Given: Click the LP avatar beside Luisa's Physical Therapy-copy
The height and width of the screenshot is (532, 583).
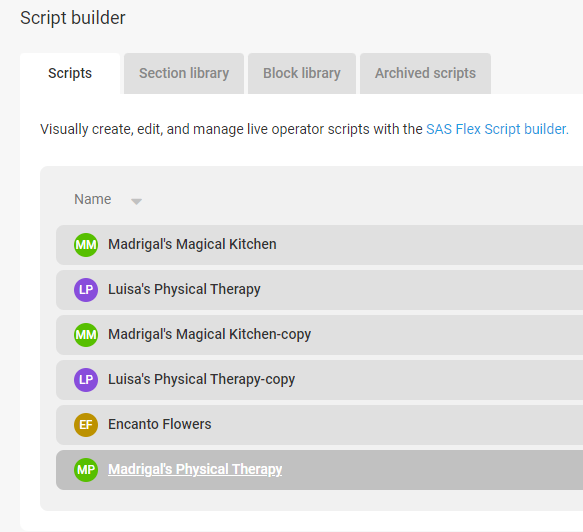Looking at the screenshot, I should pos(86,380).
